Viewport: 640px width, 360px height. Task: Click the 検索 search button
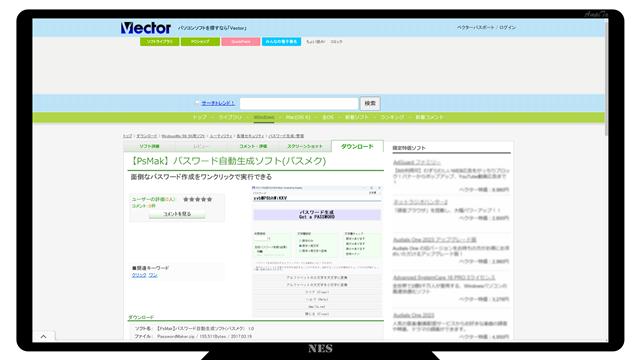coord(370,104)
